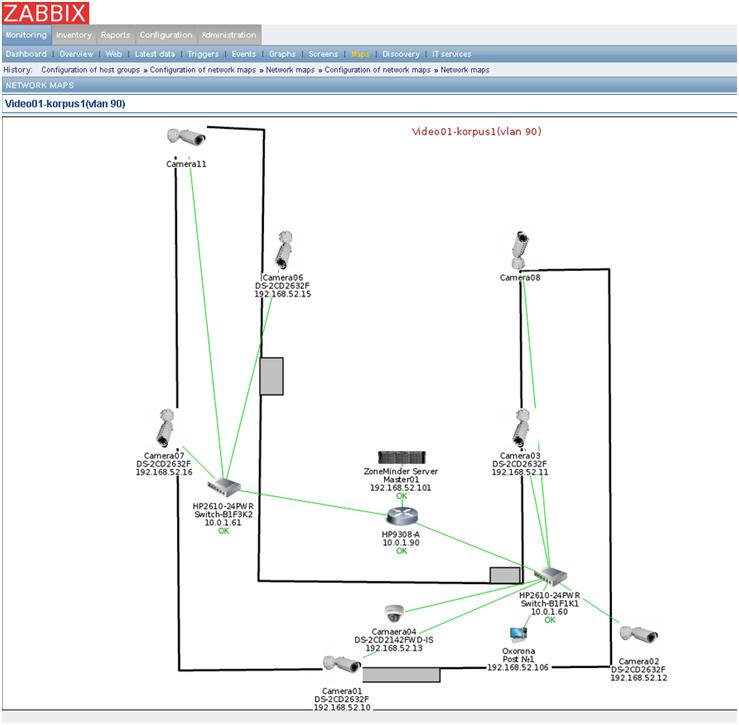The image size is (739, 725).
Task: Select the Web submenu item
Action: tap(114, 54)
